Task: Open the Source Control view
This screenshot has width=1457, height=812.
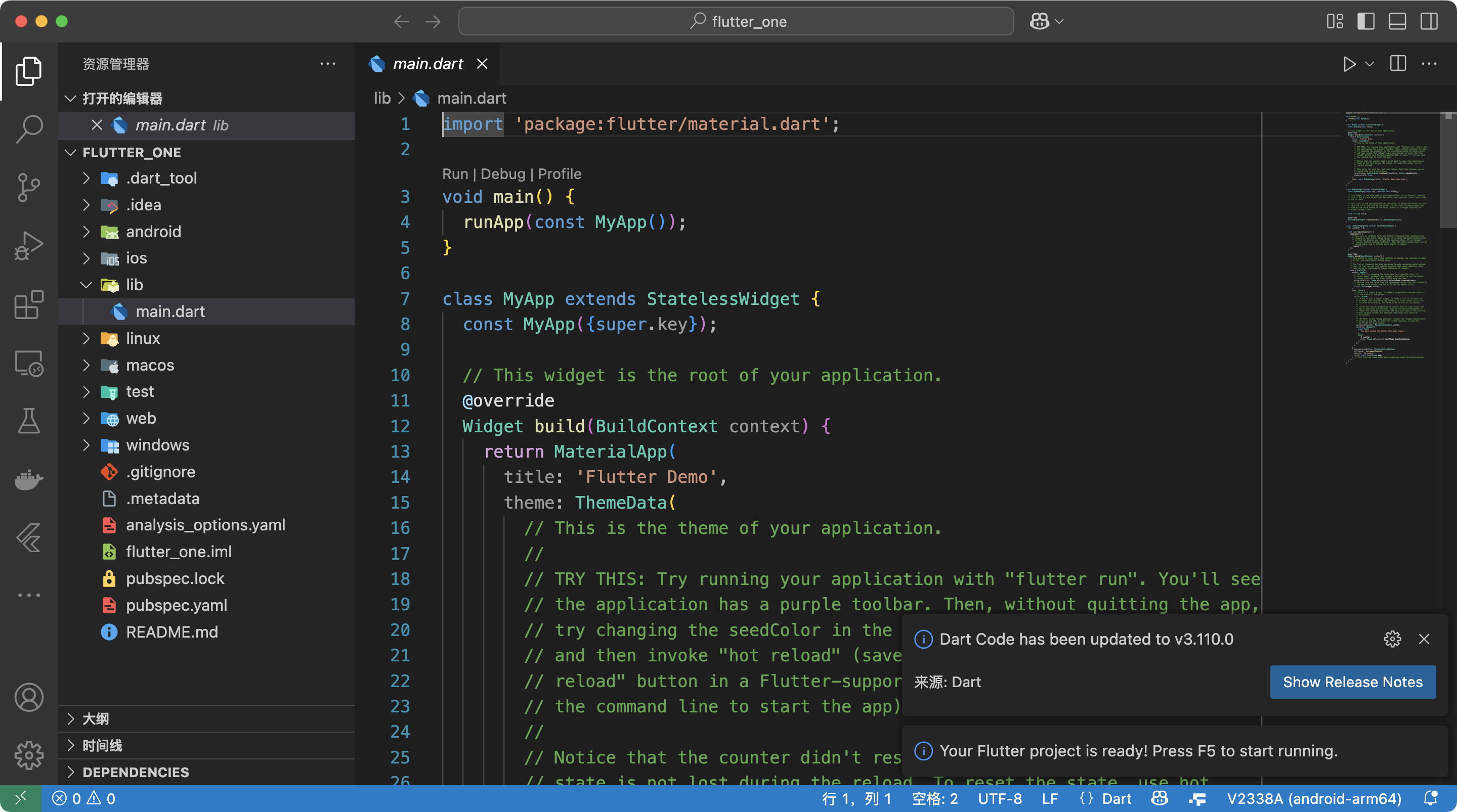Action: (x=29, y=187)
